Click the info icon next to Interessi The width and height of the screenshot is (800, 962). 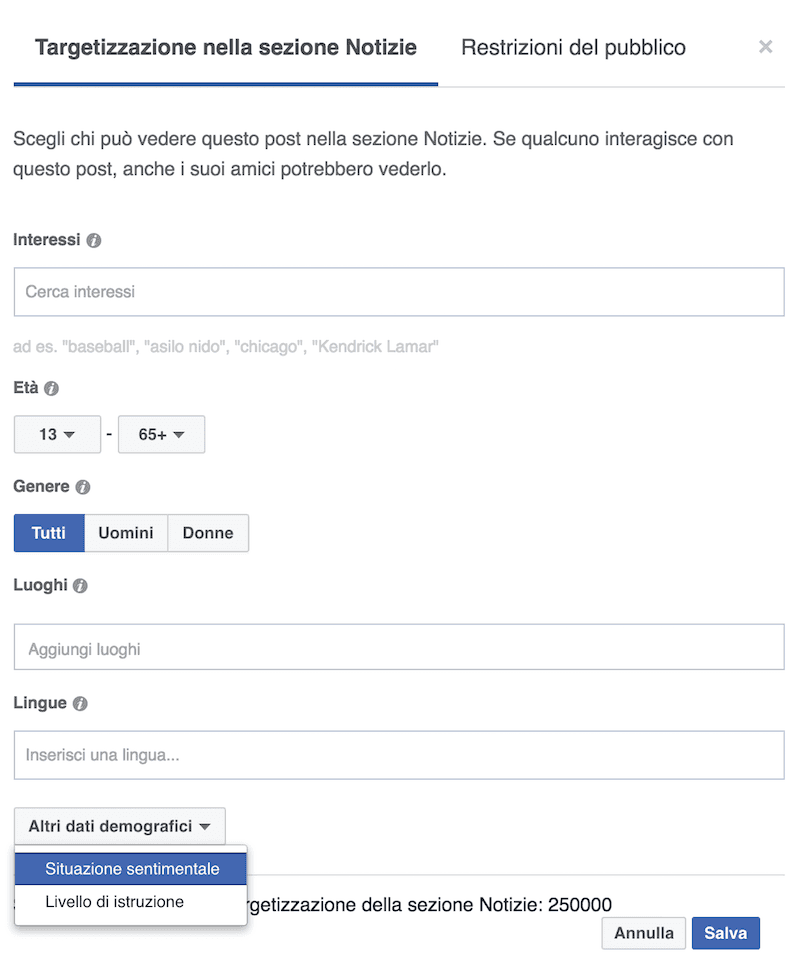[x=94, y=240]
